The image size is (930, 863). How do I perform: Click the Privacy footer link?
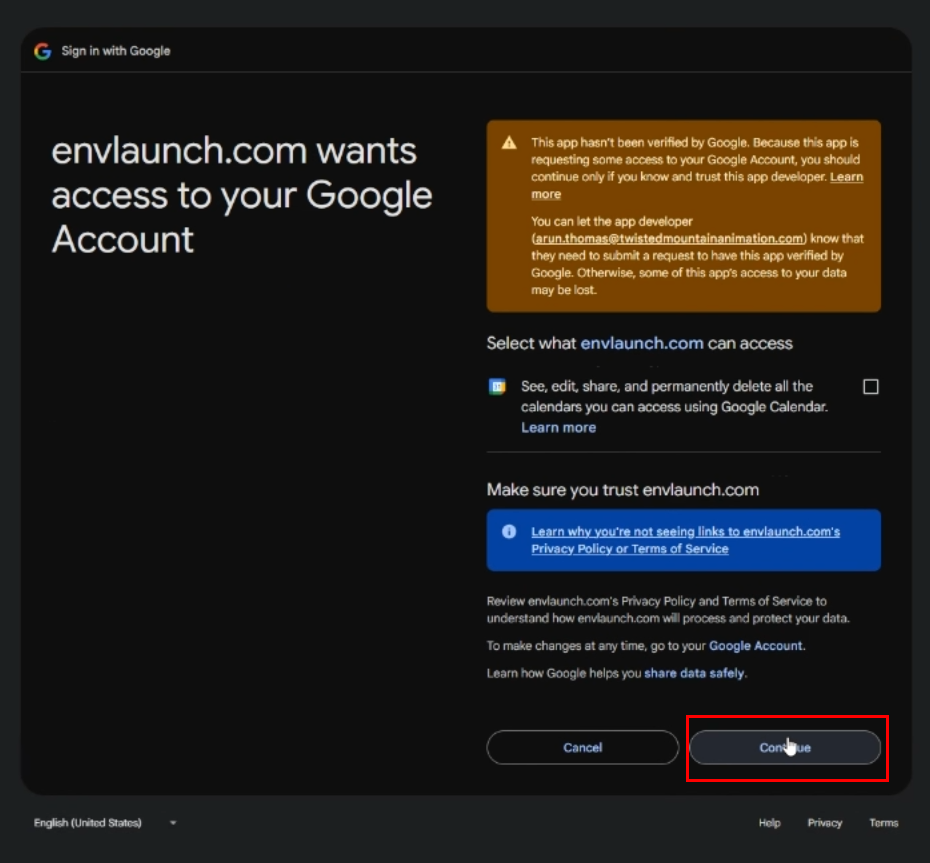(x=824, y=823)
